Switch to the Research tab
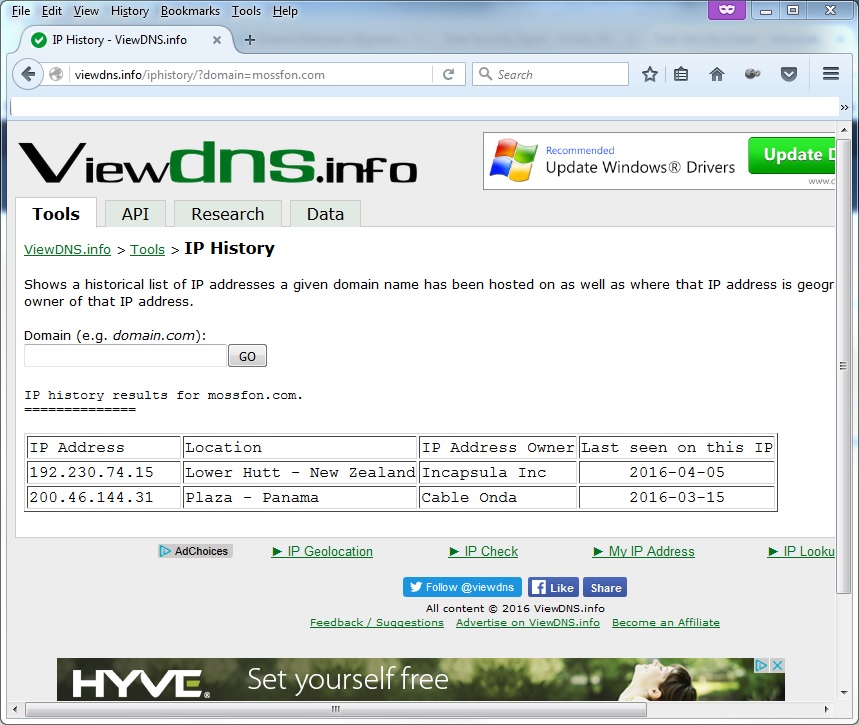 [227, 214]
